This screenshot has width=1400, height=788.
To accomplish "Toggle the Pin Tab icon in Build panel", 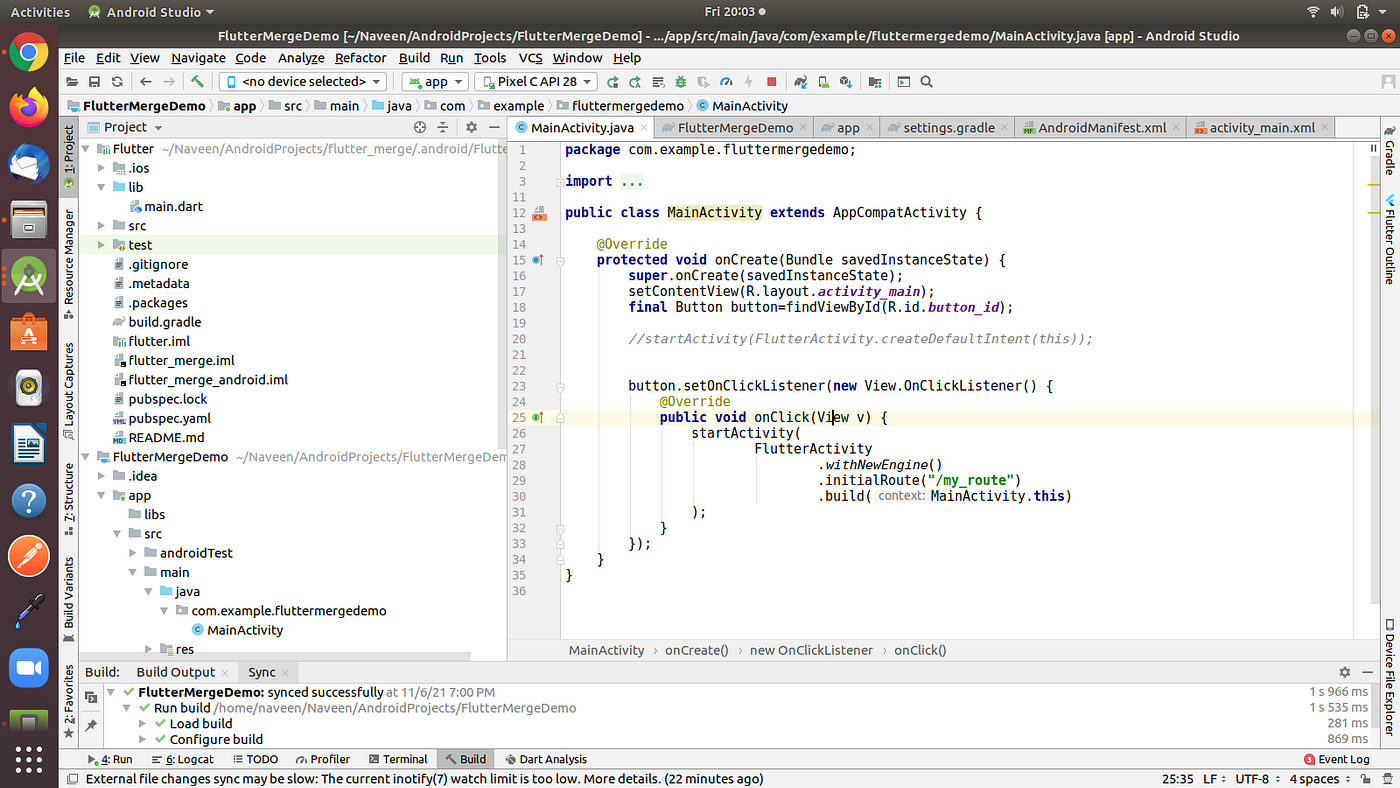I will (x=91, y=724).
